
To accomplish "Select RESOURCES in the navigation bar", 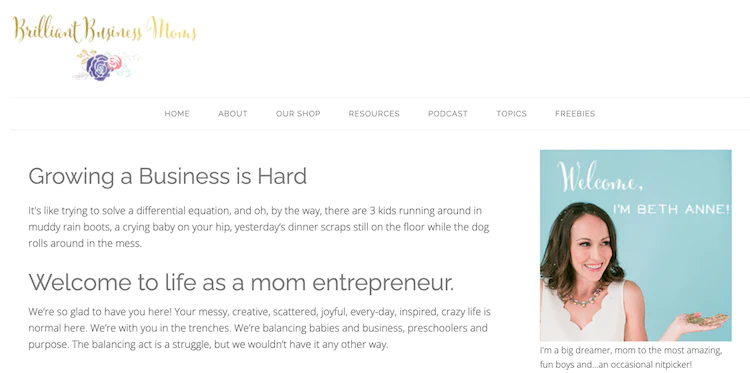I will [374, 114].
